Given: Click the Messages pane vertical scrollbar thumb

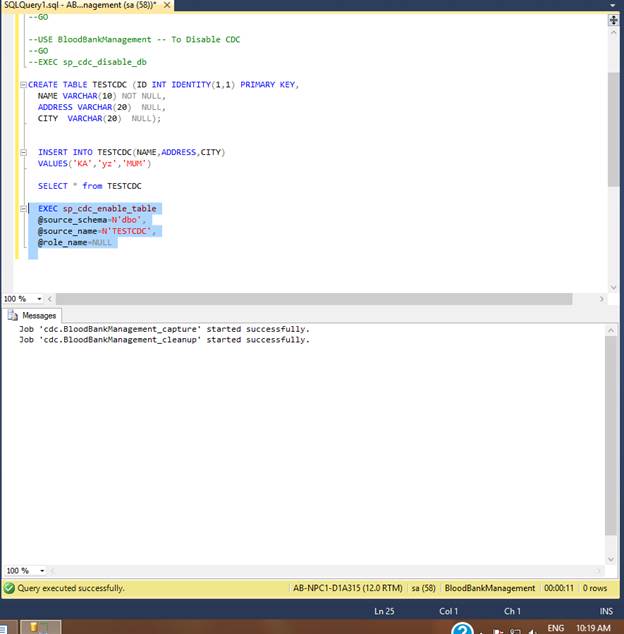Looking at the screenshot, I should coord(611,435).
